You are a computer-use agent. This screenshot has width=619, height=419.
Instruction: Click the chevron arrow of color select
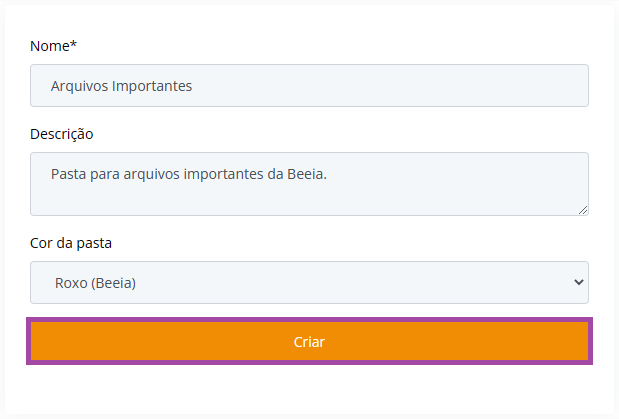click(579, 282)
